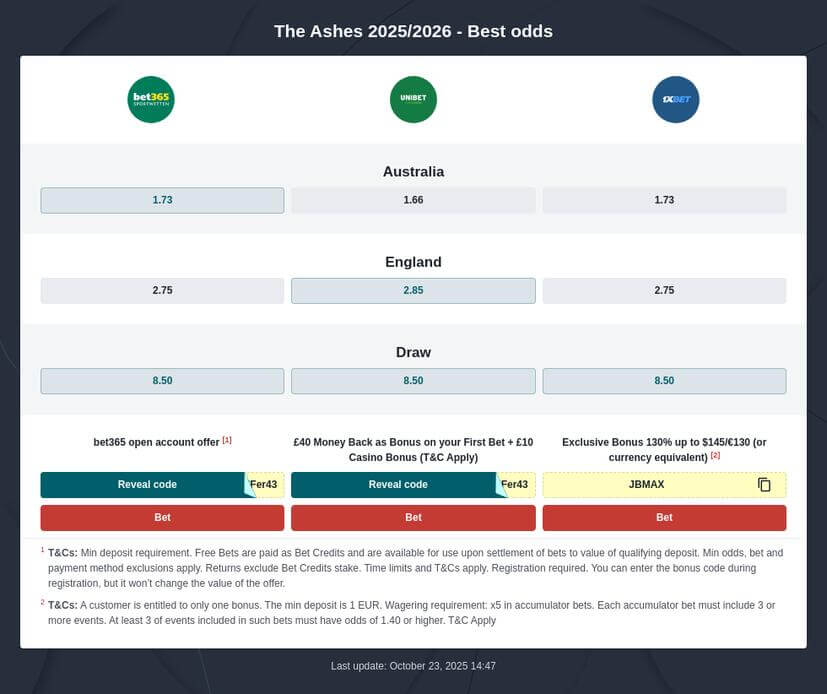Viewport: 827px width, 694px height.
Task: Select bet365 Australia odds 1.73
Action: [x=162, y=200]
